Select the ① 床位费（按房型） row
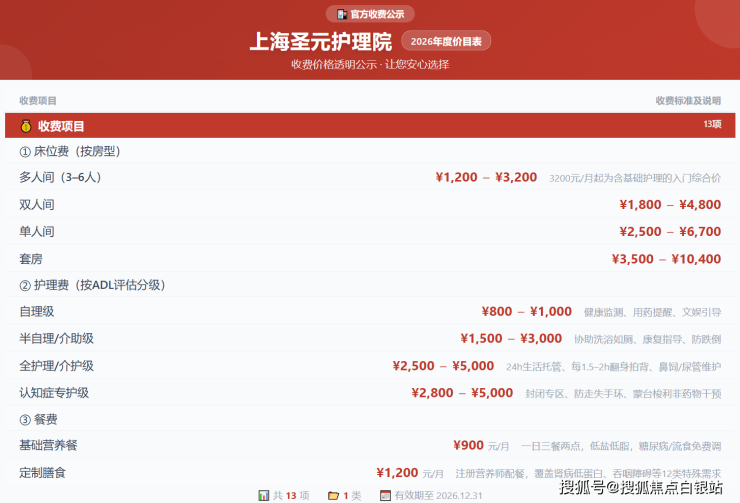This screenshot has height=503, width=740. click(370, 151)
